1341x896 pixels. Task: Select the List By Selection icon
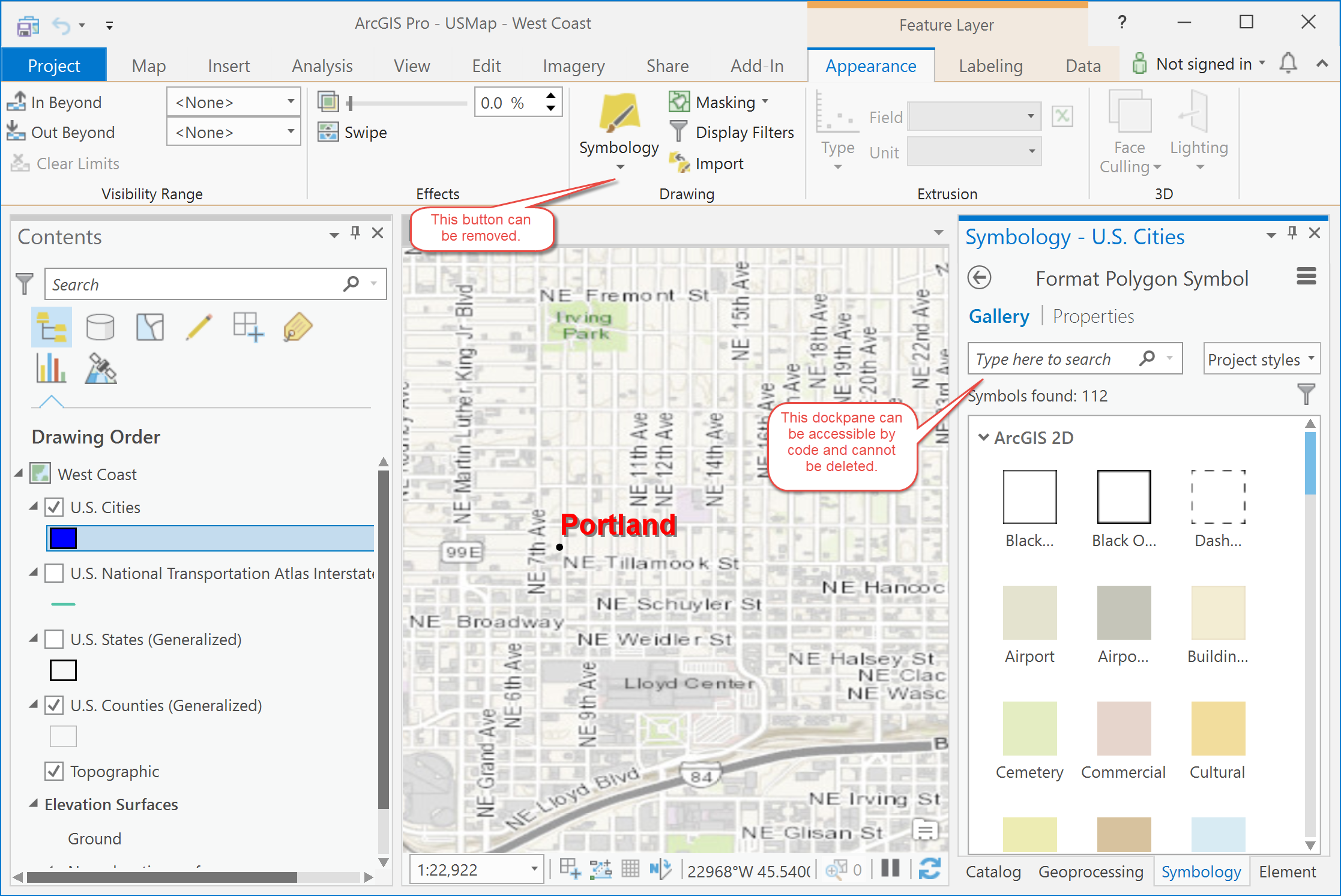pyautogui.click(x=150, y=327)
